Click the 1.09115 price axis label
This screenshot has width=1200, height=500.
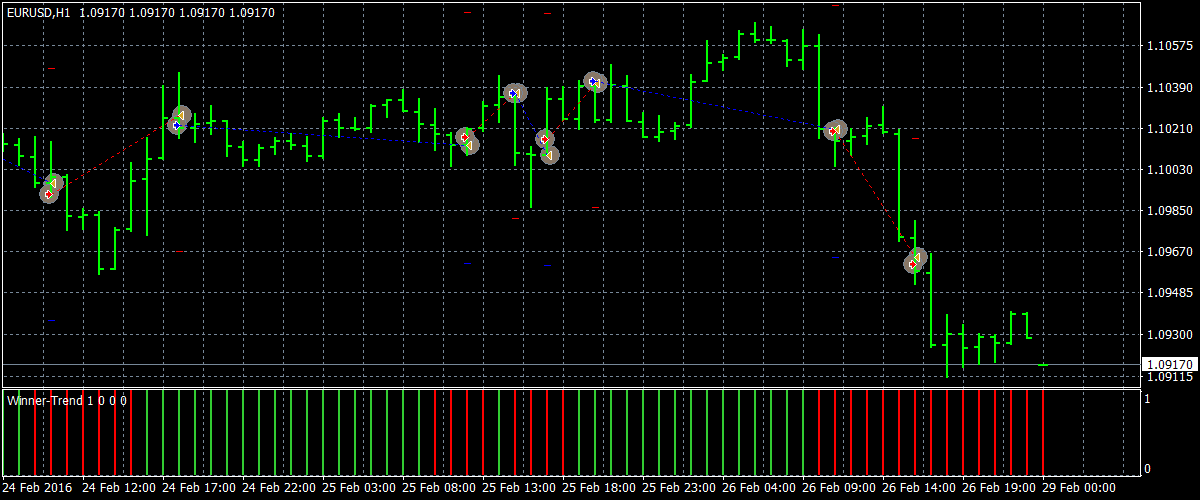tap(1169, 377)
